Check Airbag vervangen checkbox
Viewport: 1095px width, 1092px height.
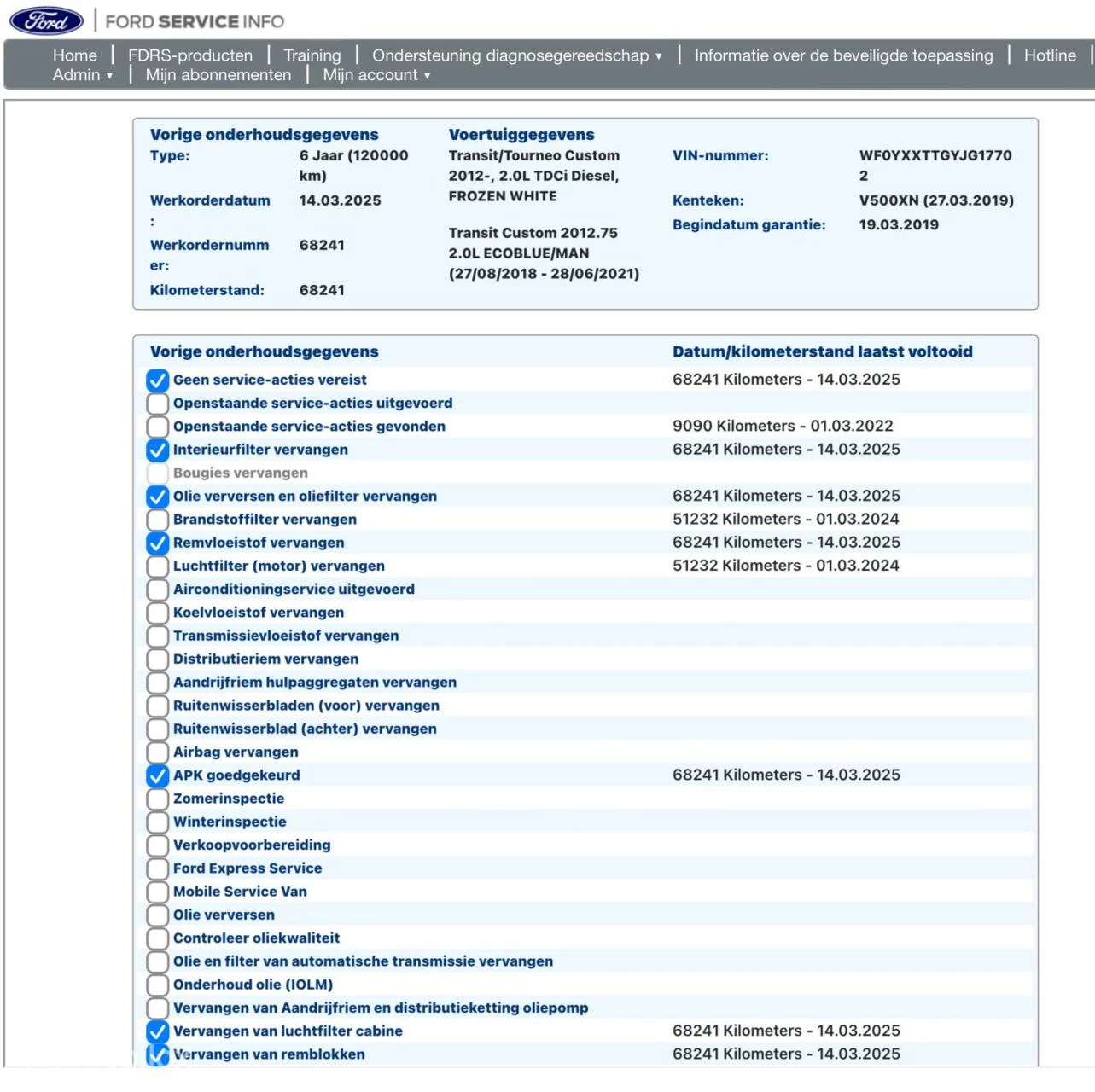click(x=157, y=752)
